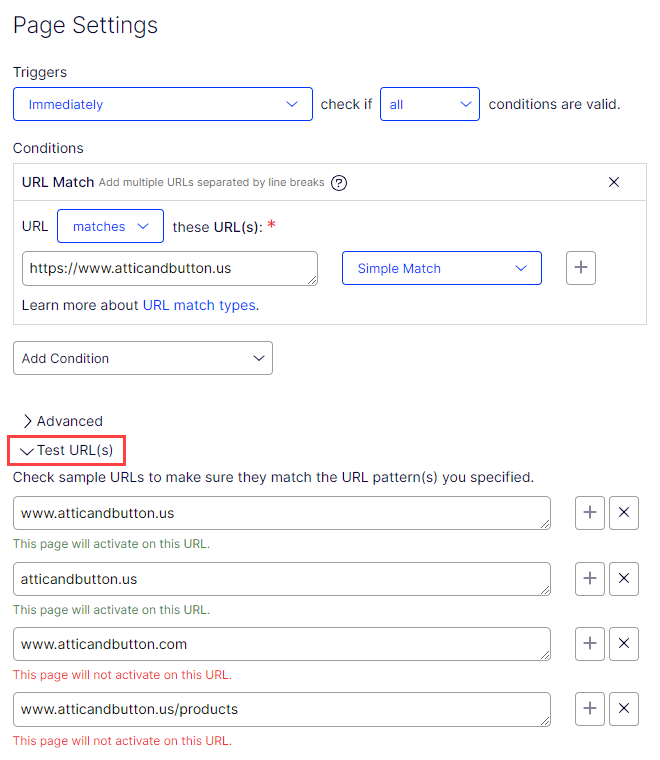Screen dimensions: 660x760
Task: Add row after atticandbutton.us test URL
Action: coord(590,578)
